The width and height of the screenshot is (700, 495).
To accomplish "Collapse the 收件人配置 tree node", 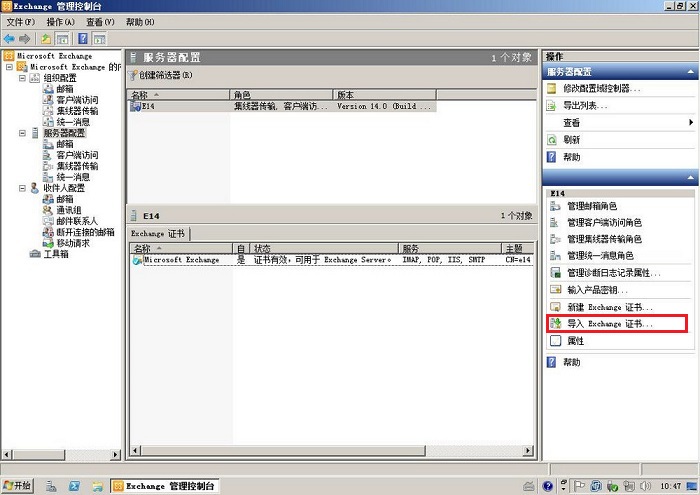I will point(22,188).
